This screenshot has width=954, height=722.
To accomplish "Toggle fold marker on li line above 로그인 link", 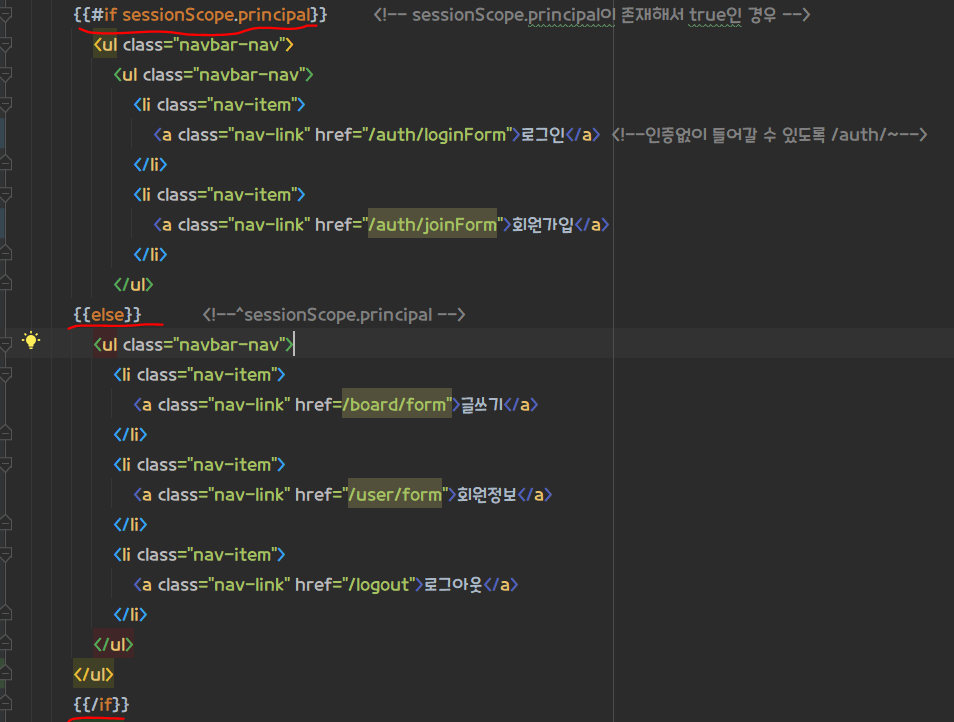I will pyautogui.click(x=5, y=105).
